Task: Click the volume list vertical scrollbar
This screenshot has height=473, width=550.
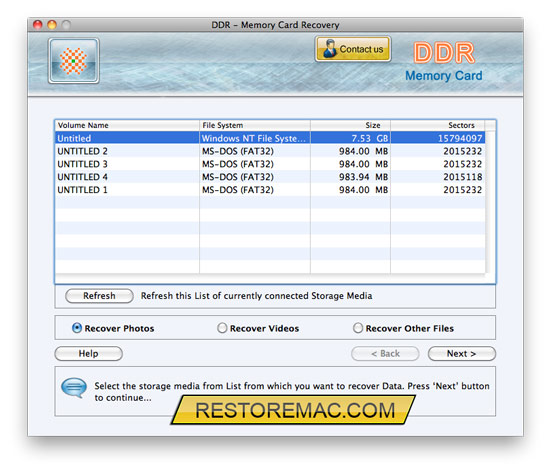Action: click(x=490, y=202)
